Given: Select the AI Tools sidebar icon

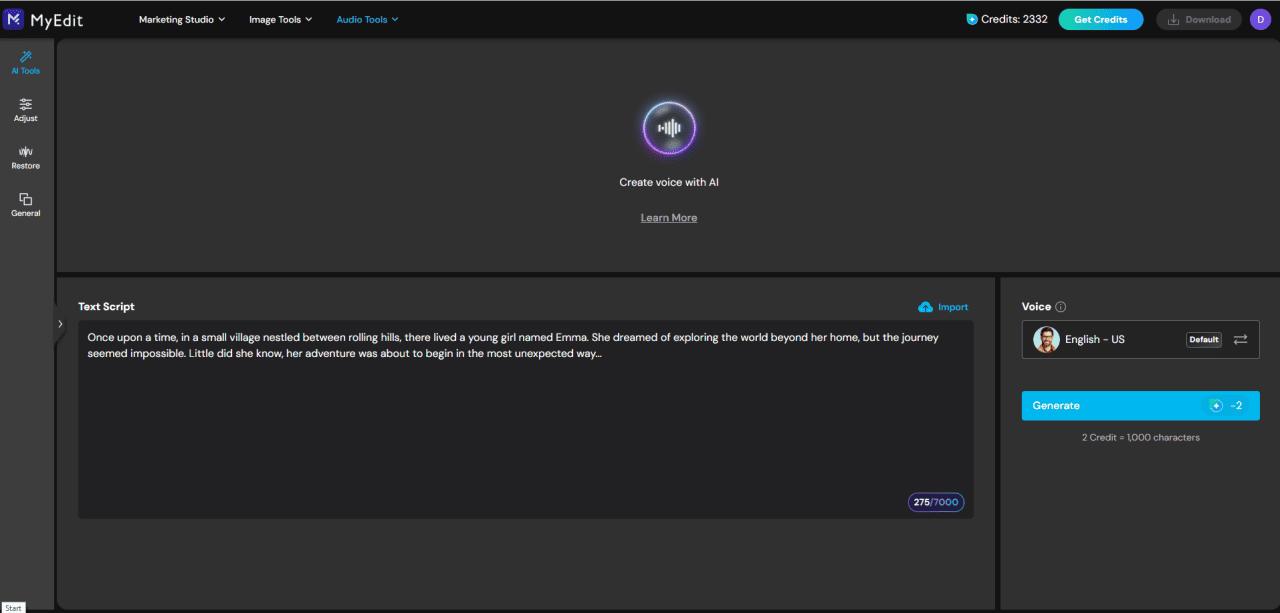Looking at the screenshot, I should pos(25,62).
